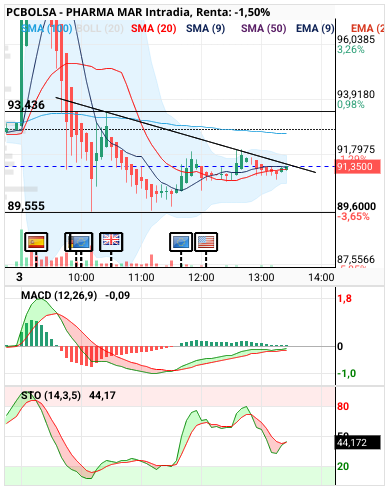Click the descending black trendline

pyautogui.click(x=185, y=135)
